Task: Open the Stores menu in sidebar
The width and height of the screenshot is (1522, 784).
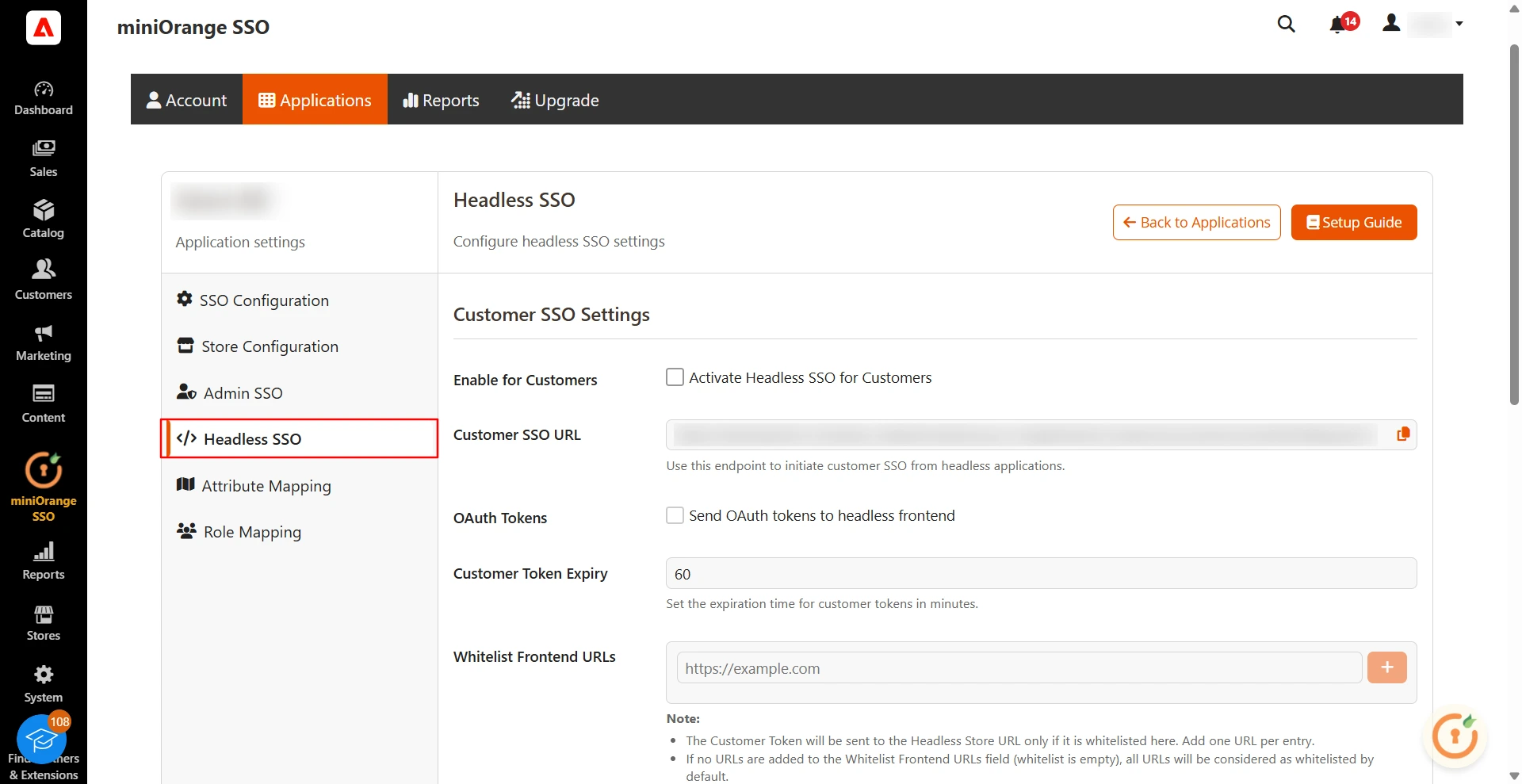Action: click(x=44, y=623)
